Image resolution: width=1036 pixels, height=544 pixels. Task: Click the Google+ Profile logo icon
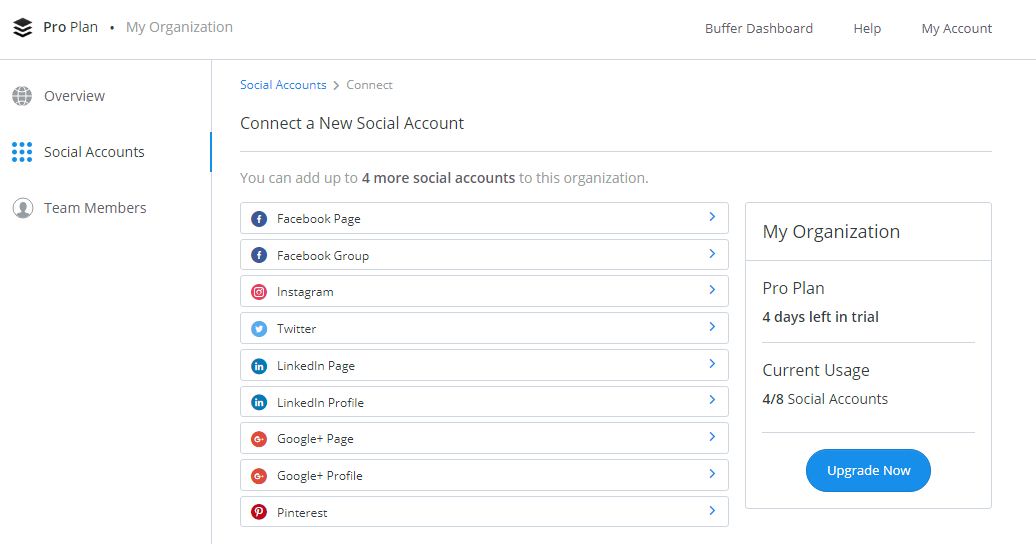pyautogui.click(x=259, y=475)
